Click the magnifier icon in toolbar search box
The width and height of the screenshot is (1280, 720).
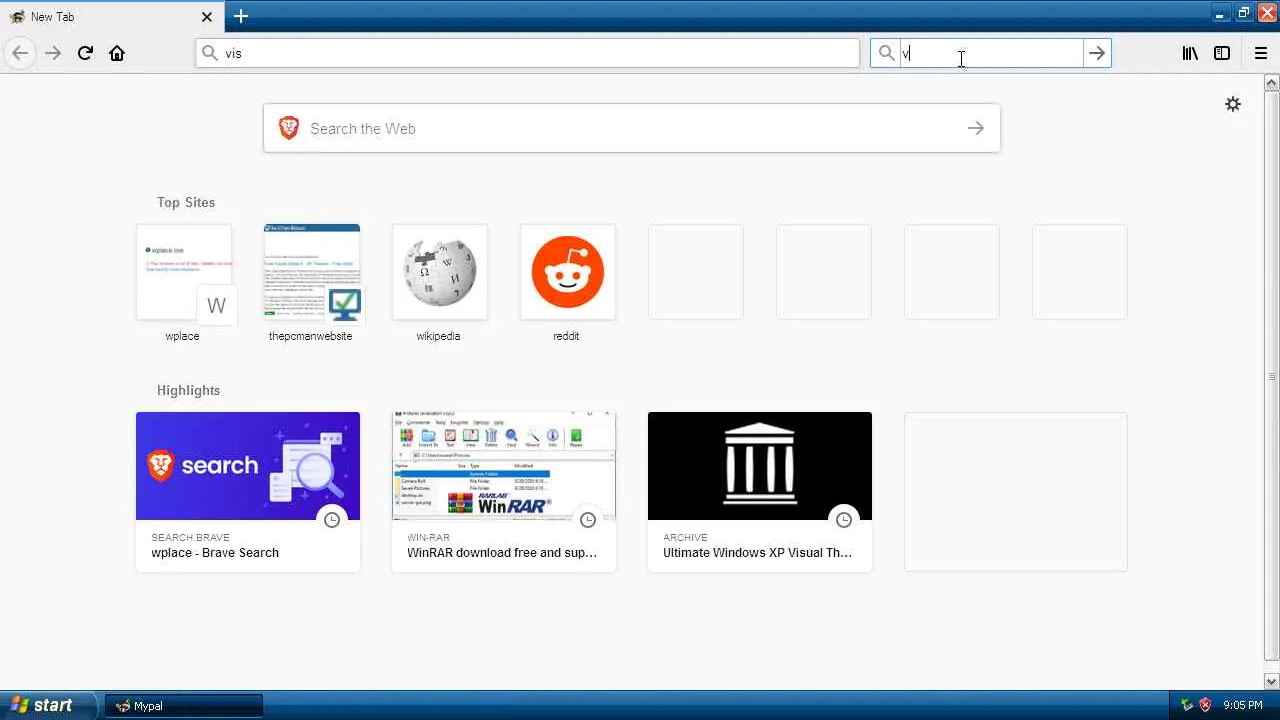(886, 53)
